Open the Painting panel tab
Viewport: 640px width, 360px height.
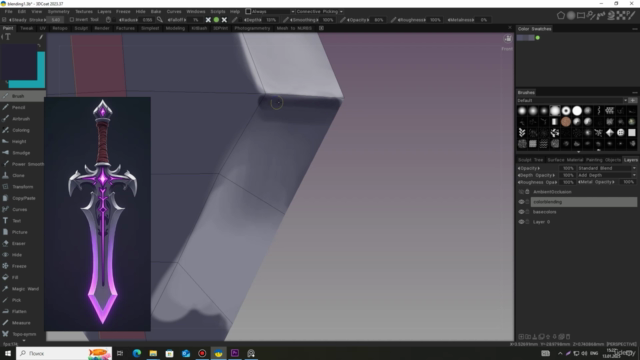click(594, 160)
